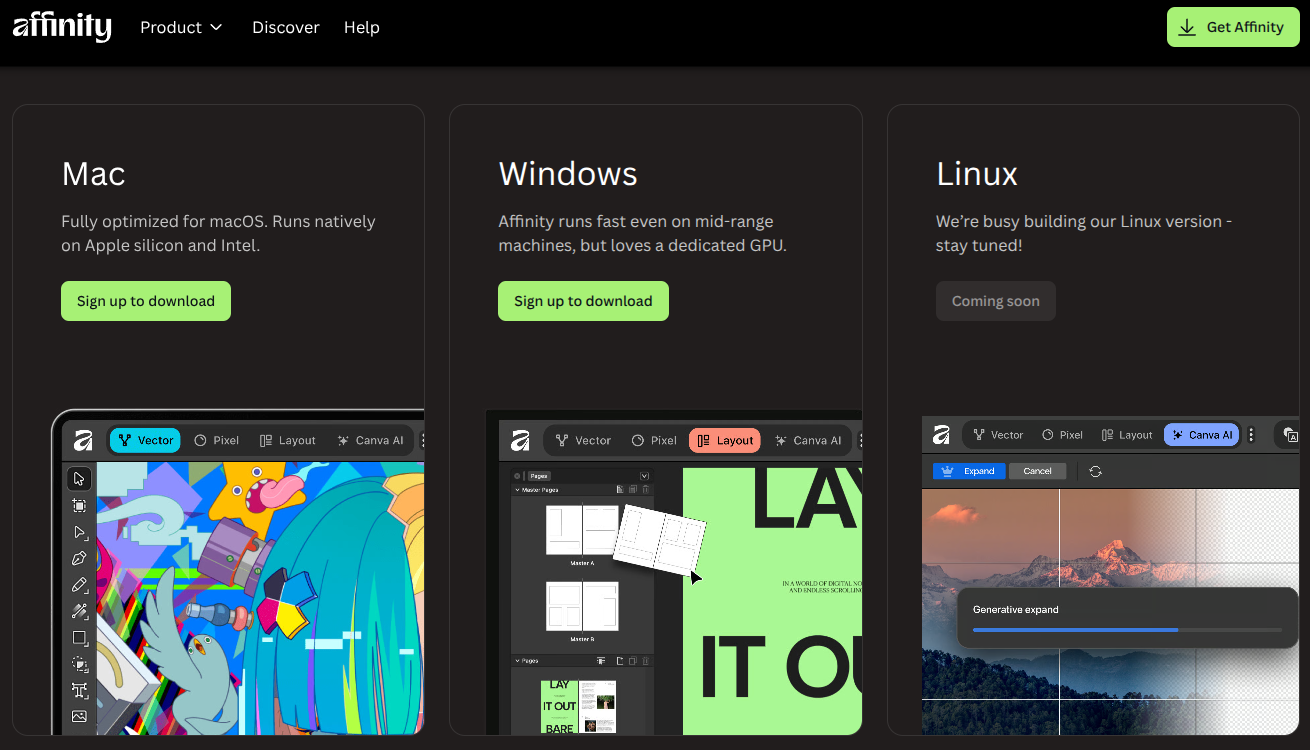Select the Pixel tab in Linux preview
The height and width of the screenshot is (750, 1310).
point(1062,435)
